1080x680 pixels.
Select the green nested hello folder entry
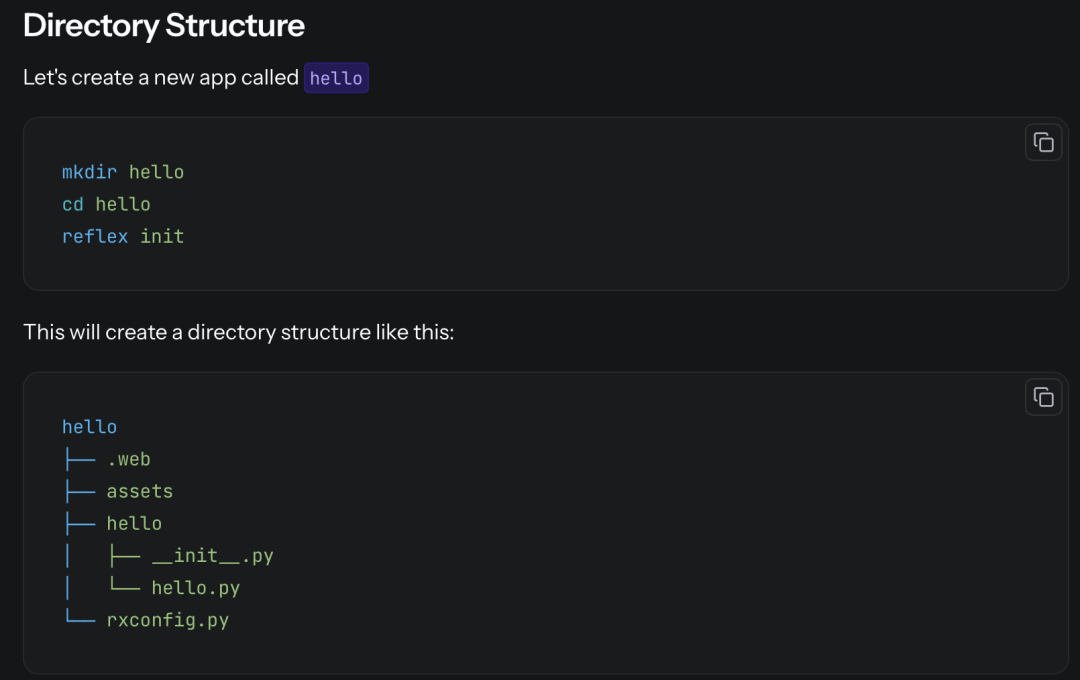(134, 523)
